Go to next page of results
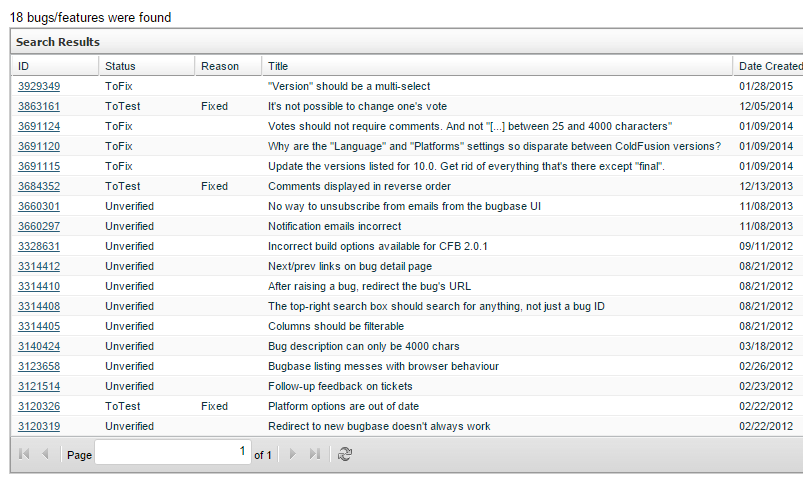The image size is (803, 477). [293, 454]
